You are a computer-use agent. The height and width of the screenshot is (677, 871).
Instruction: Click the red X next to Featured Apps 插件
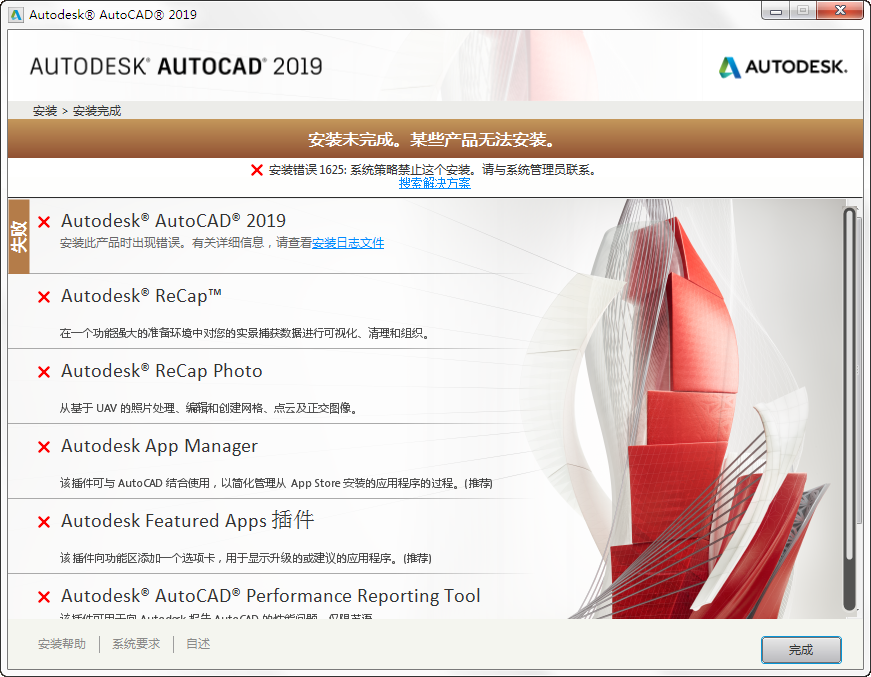point(44,522)
